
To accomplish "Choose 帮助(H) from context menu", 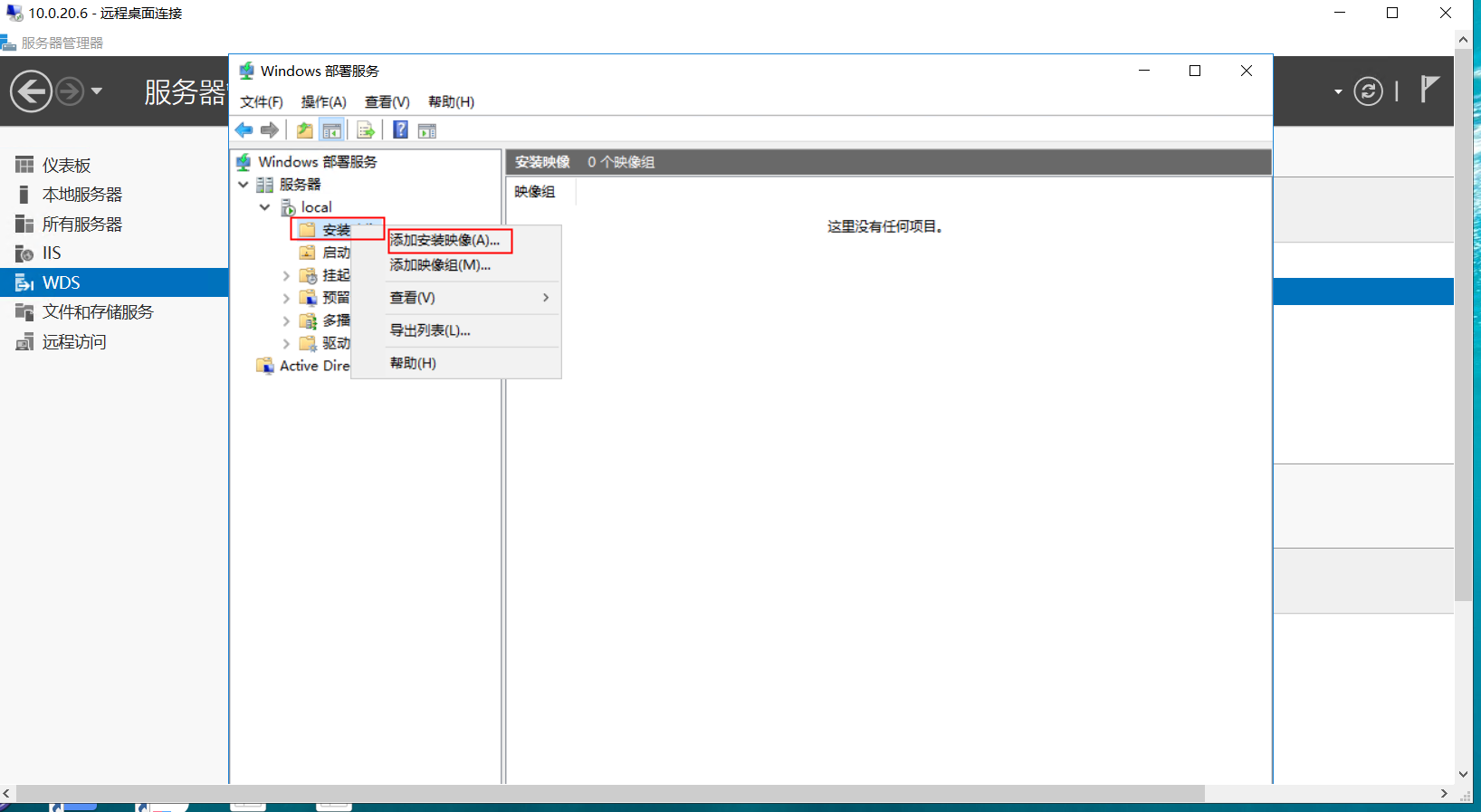I will (x=456, y=363).
